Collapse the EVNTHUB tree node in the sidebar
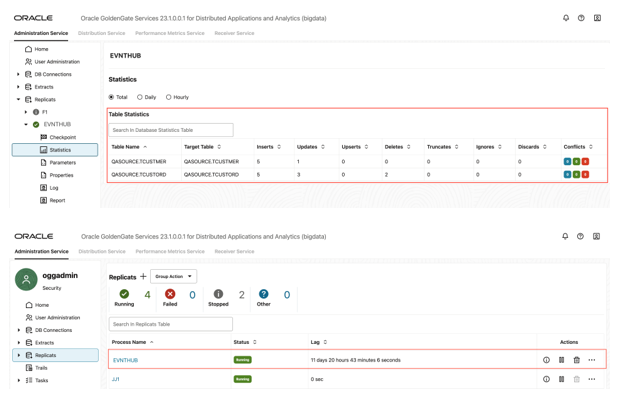Image resolution: width=622 pixels, height=409 pixels. coord(26,124)
